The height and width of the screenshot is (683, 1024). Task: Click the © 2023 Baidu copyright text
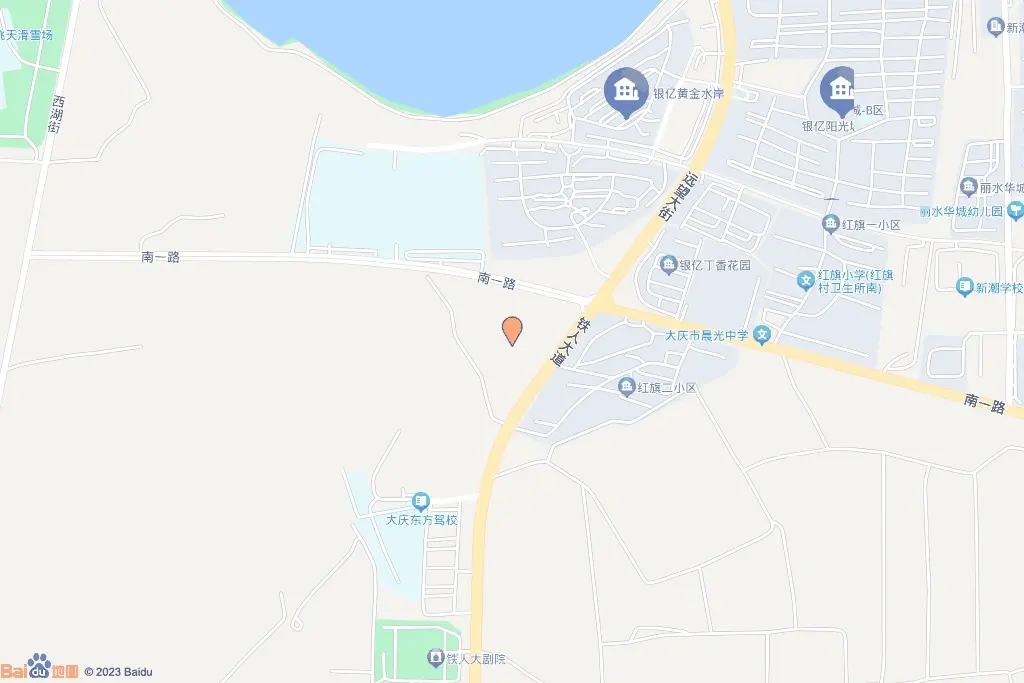point(118,672)
